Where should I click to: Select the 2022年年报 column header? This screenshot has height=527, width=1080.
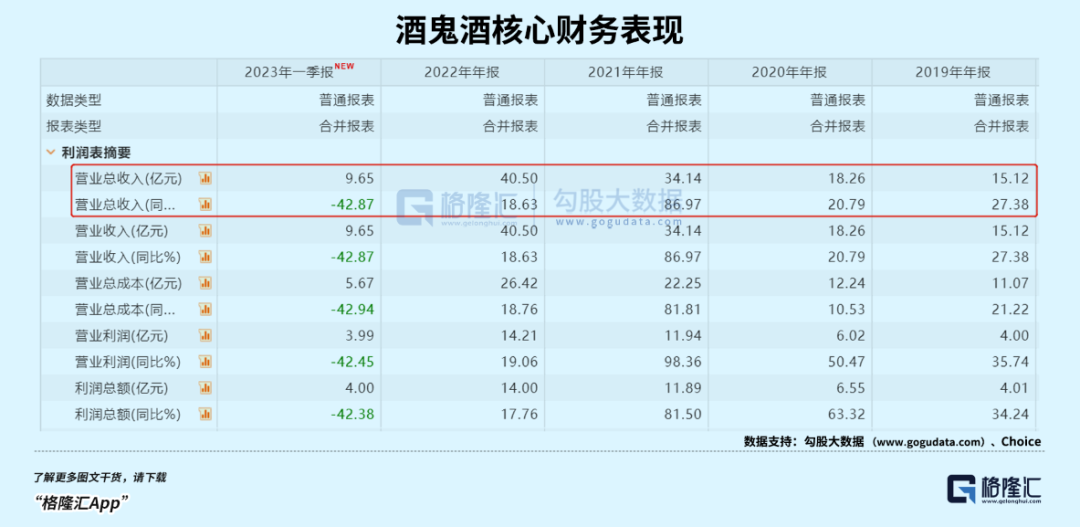[462, 72]
